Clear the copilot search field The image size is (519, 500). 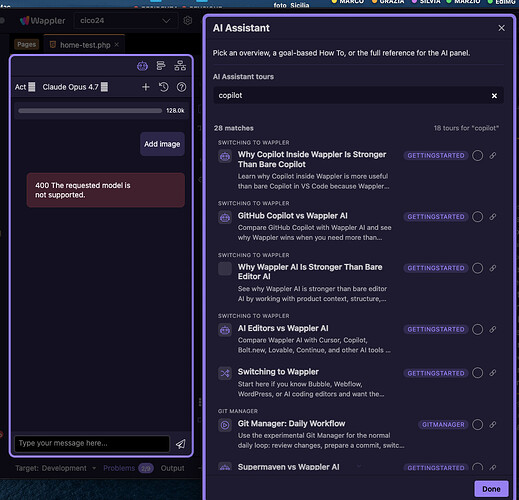(x=494, y=96)
